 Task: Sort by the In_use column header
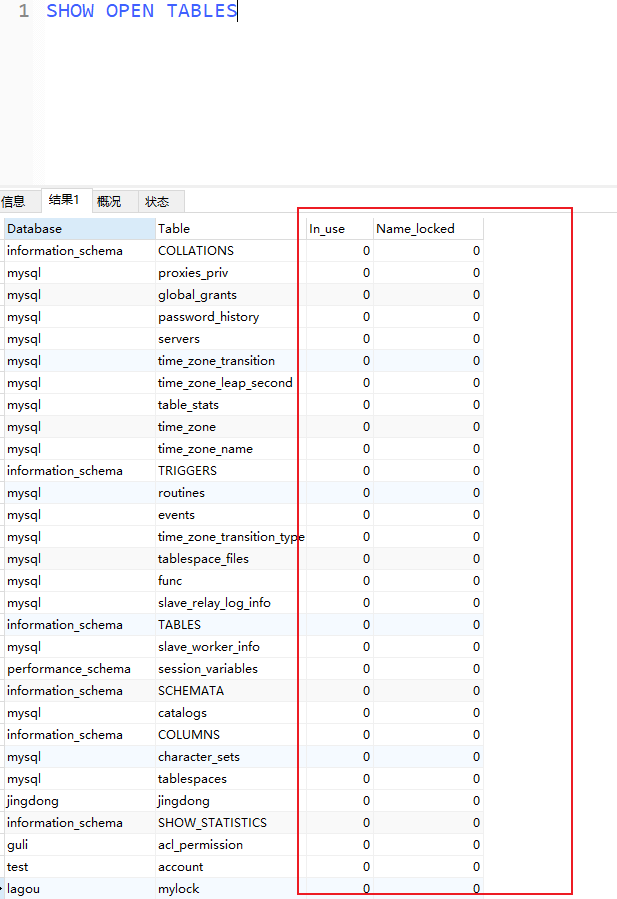point(339,229)
